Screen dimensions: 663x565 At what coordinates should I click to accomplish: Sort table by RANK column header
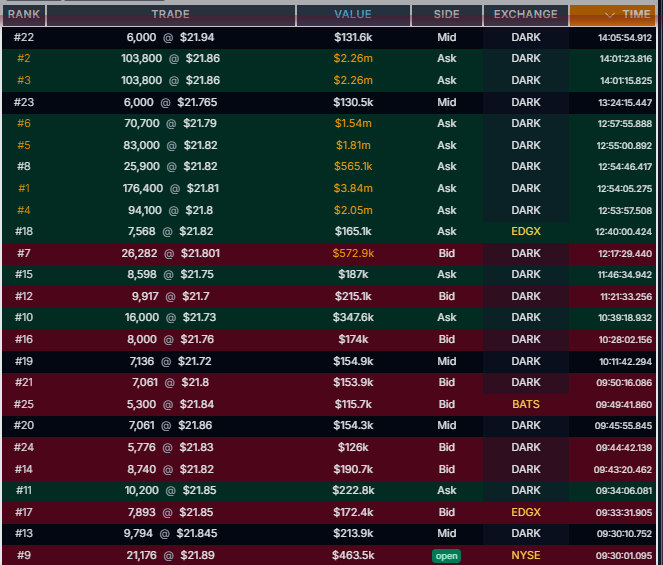click(x=24, y=14)
